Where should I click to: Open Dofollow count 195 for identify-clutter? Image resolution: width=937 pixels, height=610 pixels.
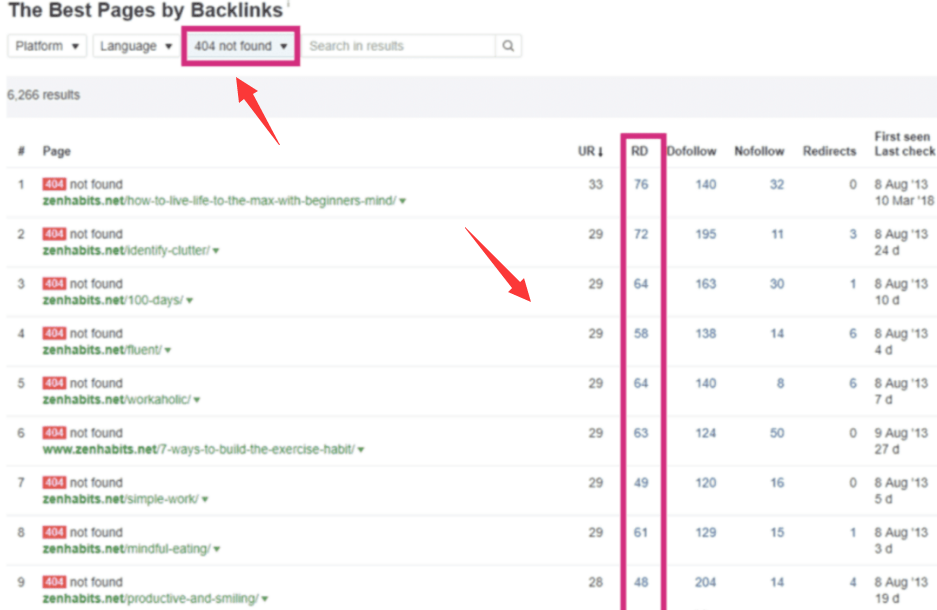(705, 234)
